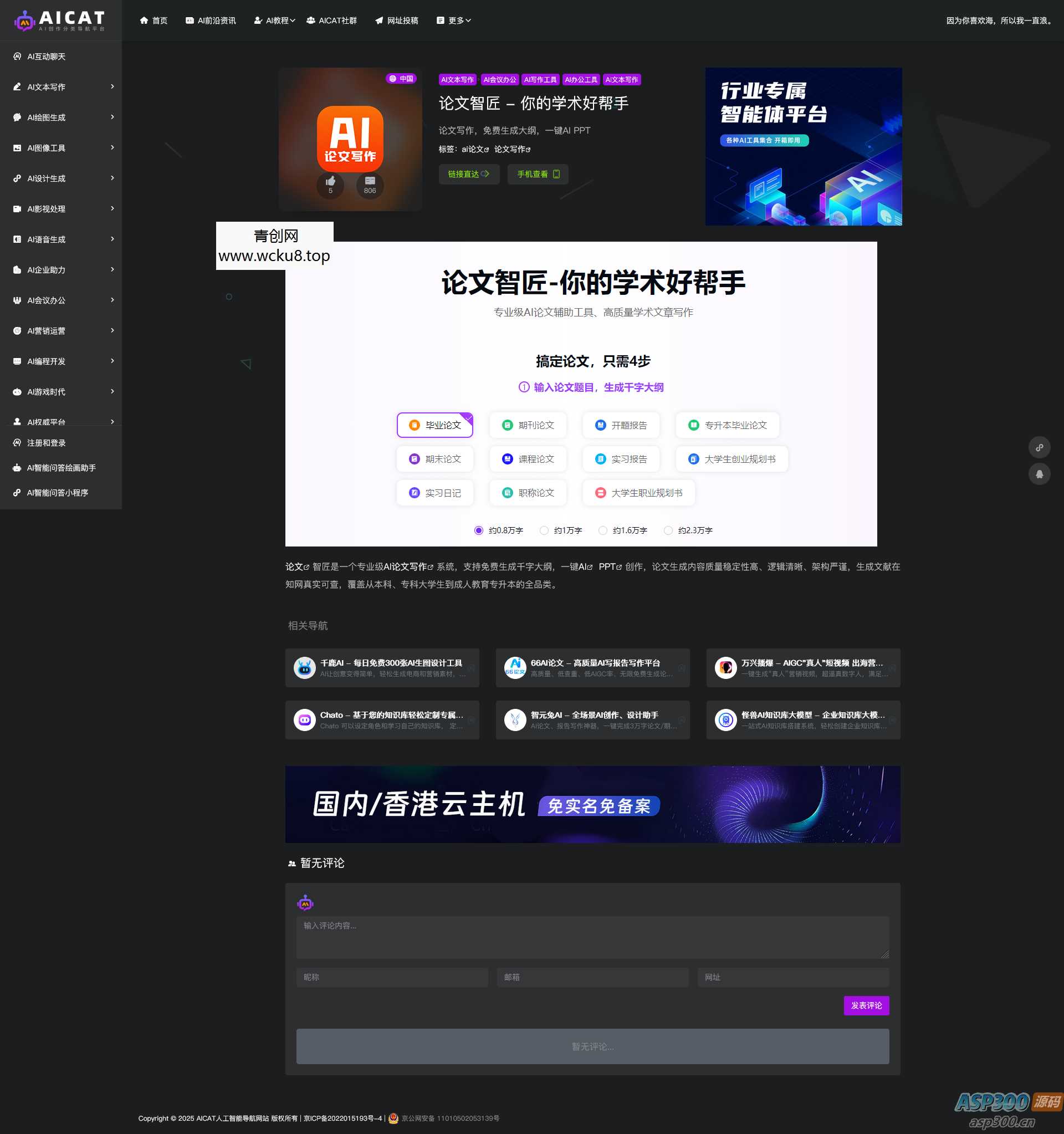Select AI绘图生成 in the sidebar
Image resolution: width=1064 pixels, height=1134 pixels.
[47, 118]
